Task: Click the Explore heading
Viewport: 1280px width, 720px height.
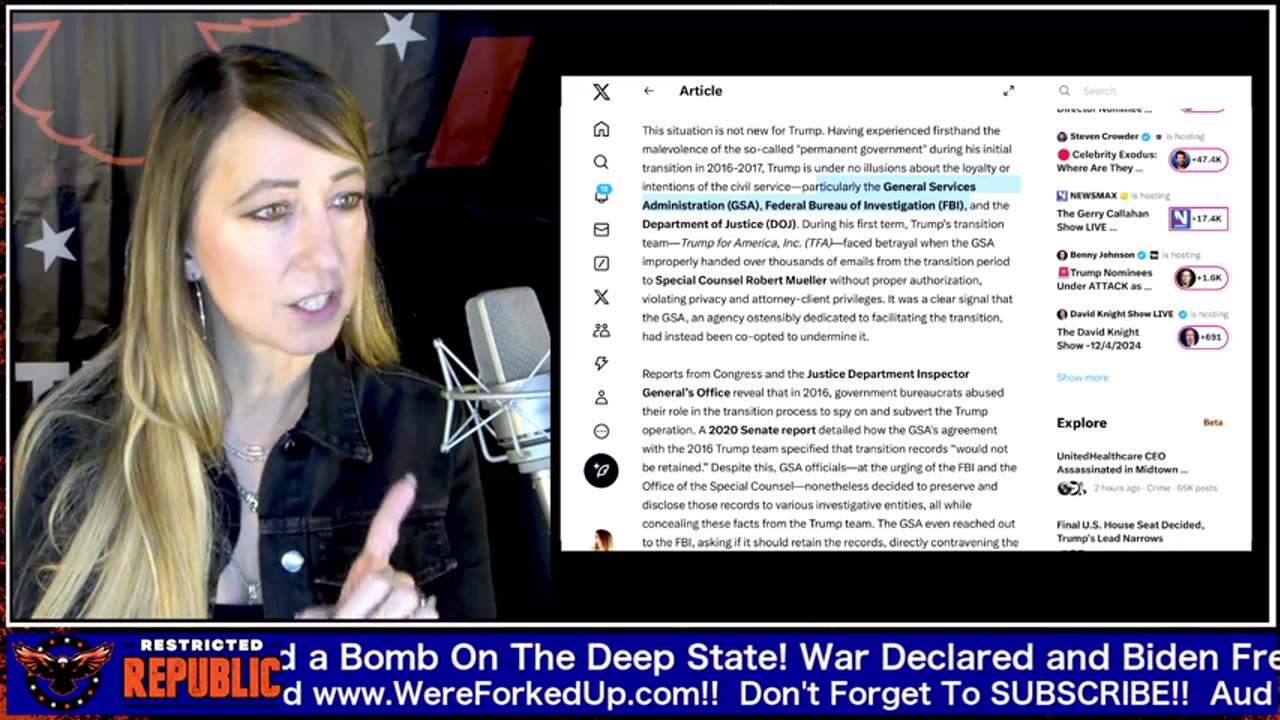Action: [x=1081, y=423]
